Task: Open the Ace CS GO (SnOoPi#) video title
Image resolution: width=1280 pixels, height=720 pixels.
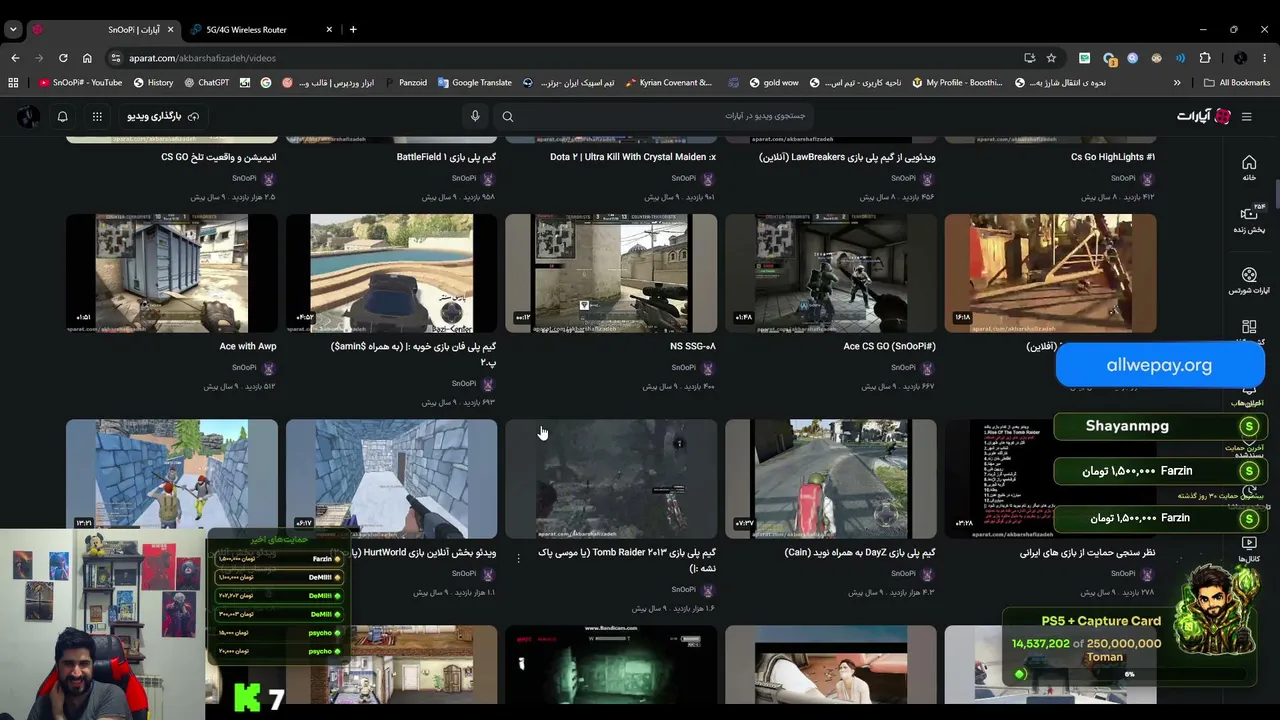Action: (x=889, y=346)
